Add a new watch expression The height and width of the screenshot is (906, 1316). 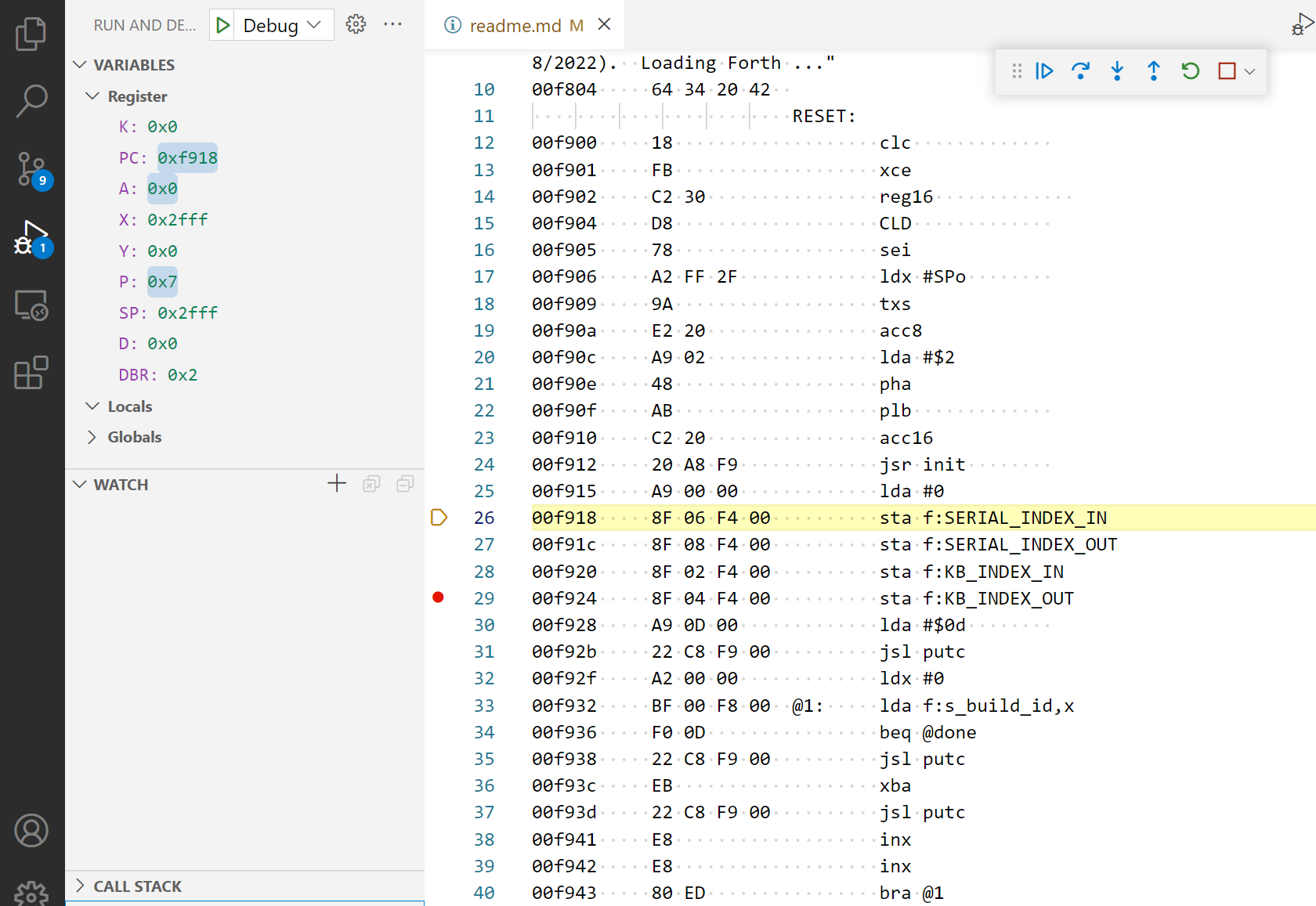[x=337, y=484]
